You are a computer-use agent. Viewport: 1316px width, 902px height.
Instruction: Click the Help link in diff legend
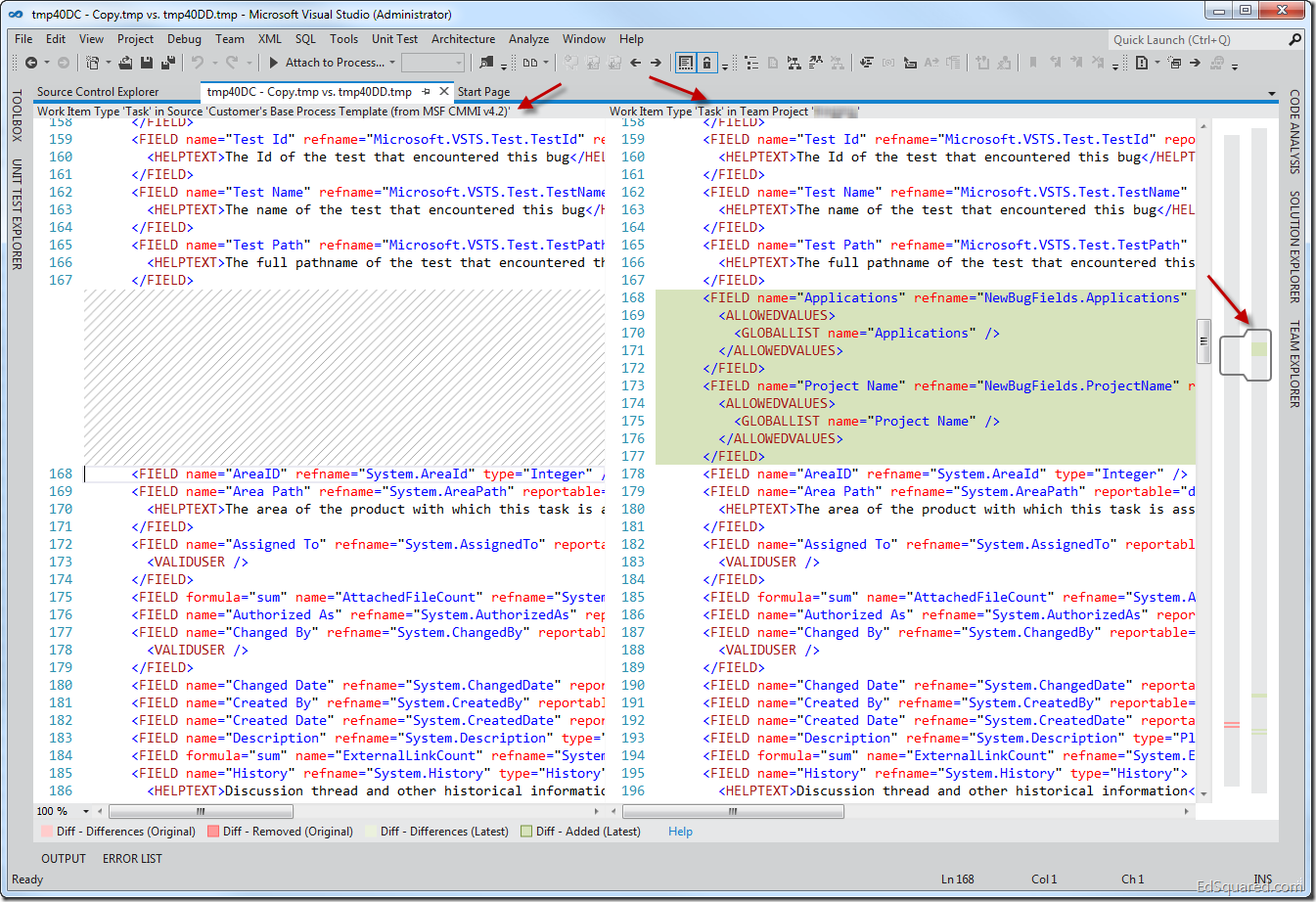pyautogui.click(x=680, y=832)
